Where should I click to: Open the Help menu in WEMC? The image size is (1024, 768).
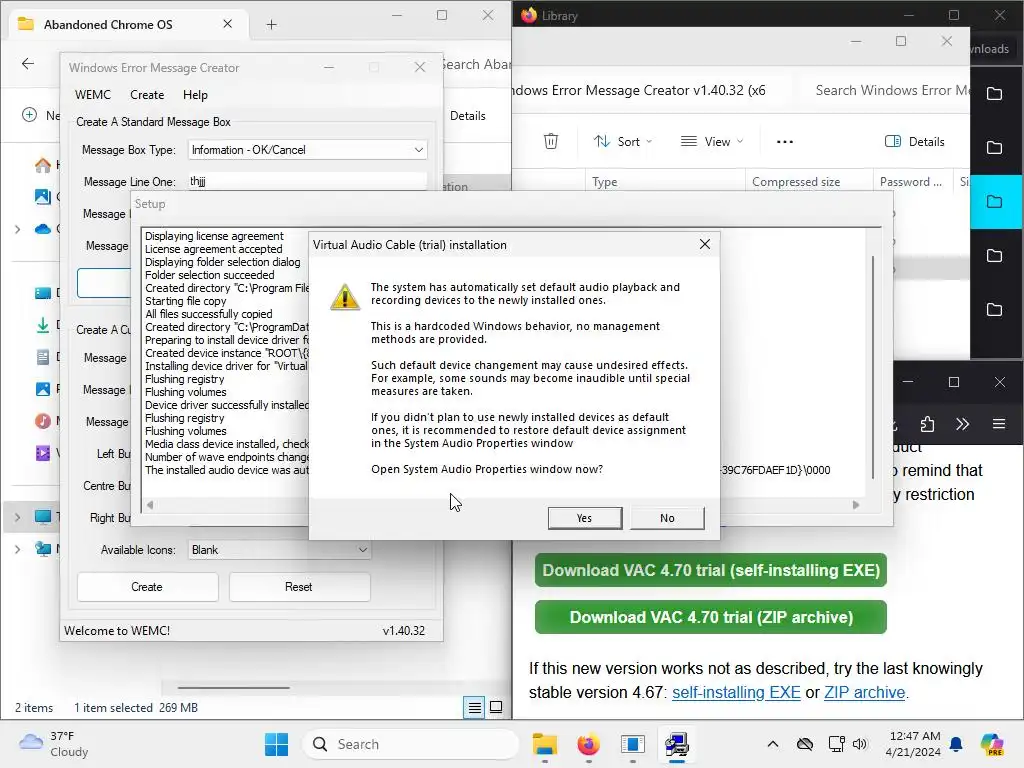click(x=195, y=95)
